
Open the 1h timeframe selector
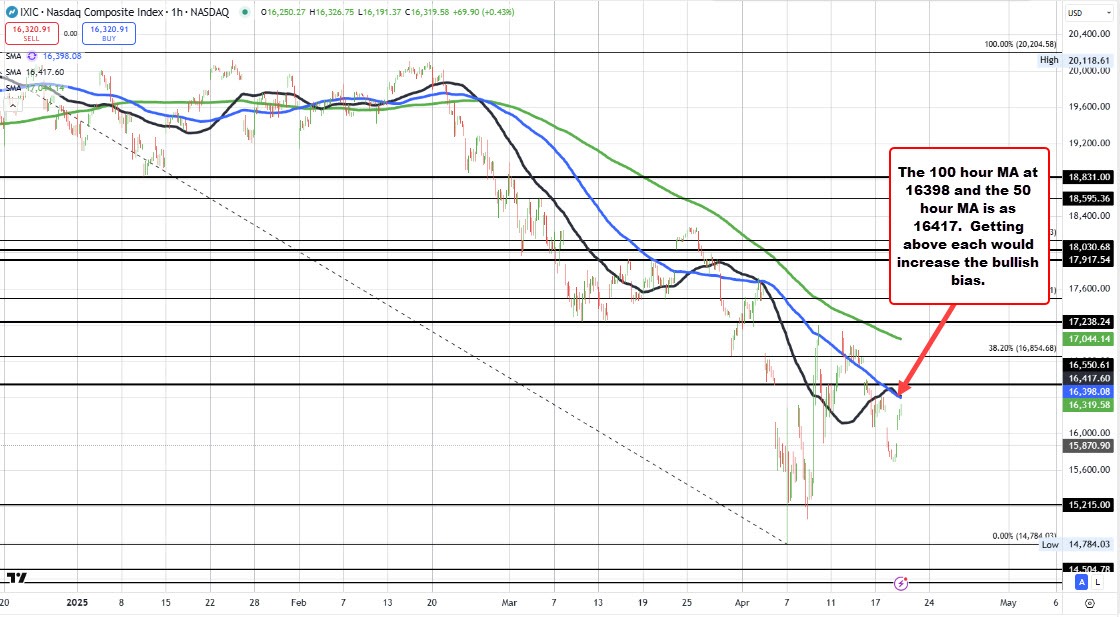[x=176, y=11]
